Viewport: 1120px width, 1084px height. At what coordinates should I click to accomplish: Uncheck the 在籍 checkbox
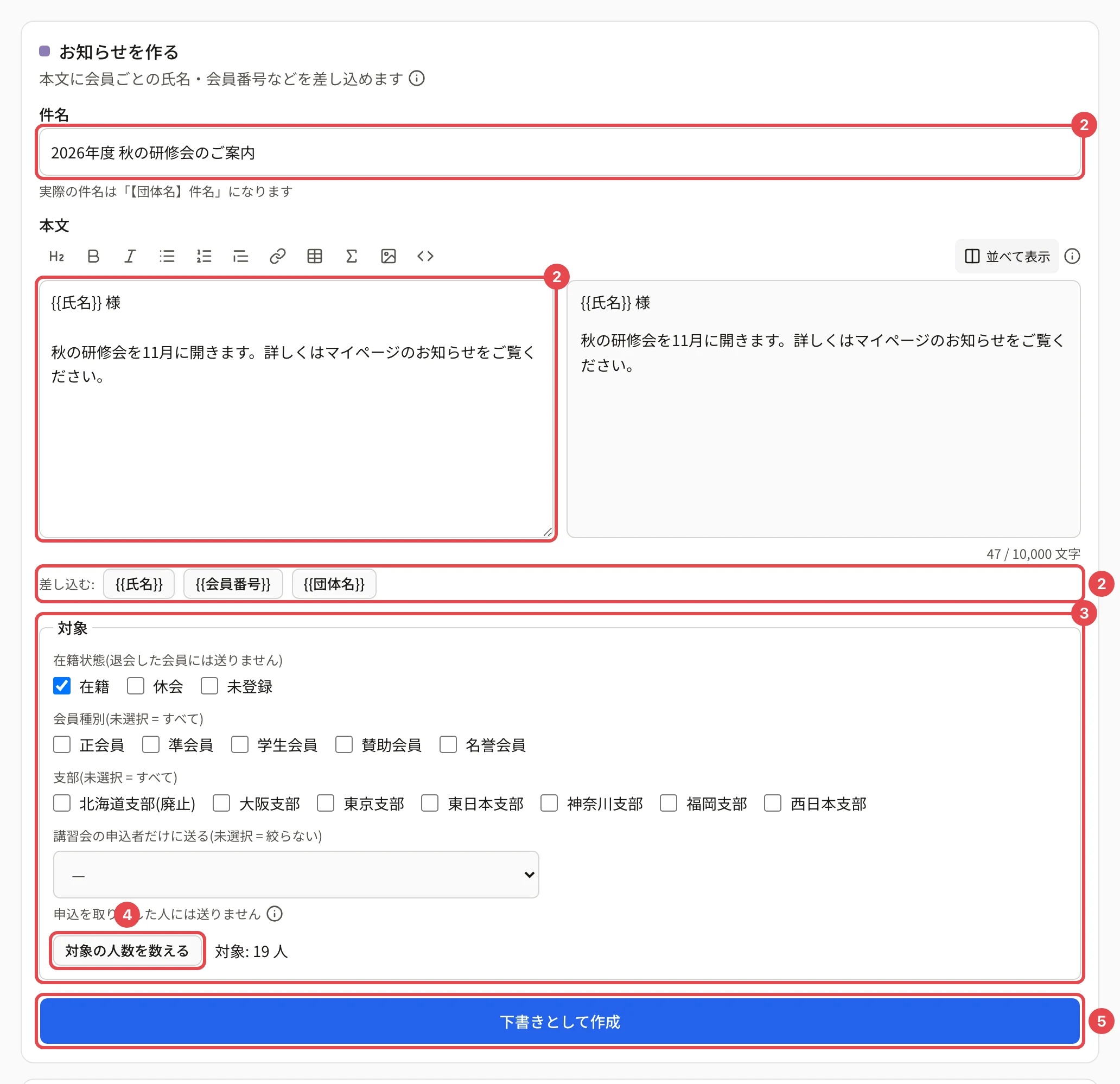pos(62,686)
